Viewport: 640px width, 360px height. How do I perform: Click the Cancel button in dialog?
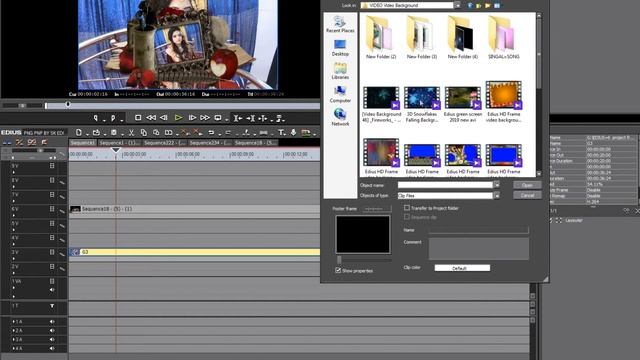tap(527, 196)
